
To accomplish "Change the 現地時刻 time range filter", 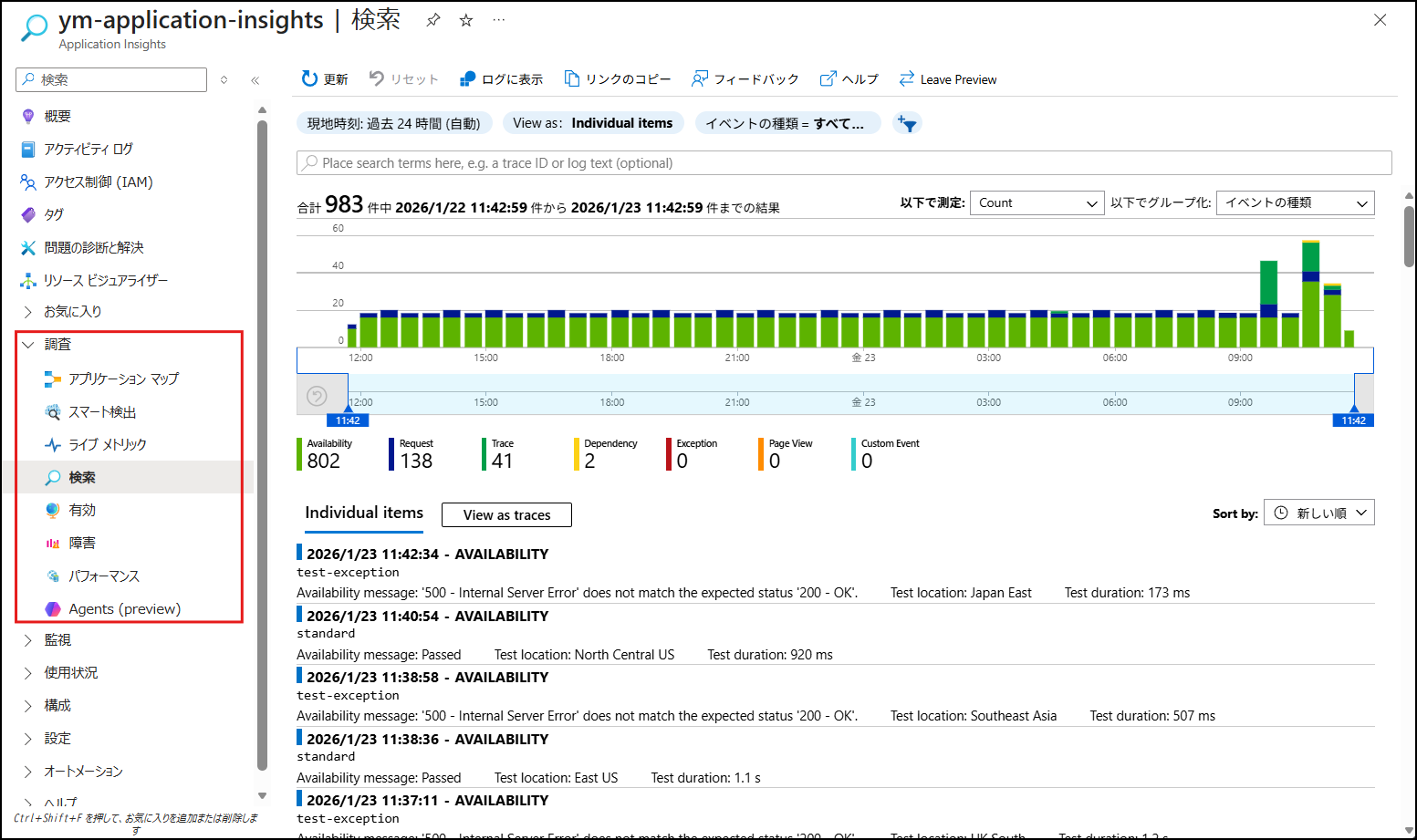I will (394, 123).
